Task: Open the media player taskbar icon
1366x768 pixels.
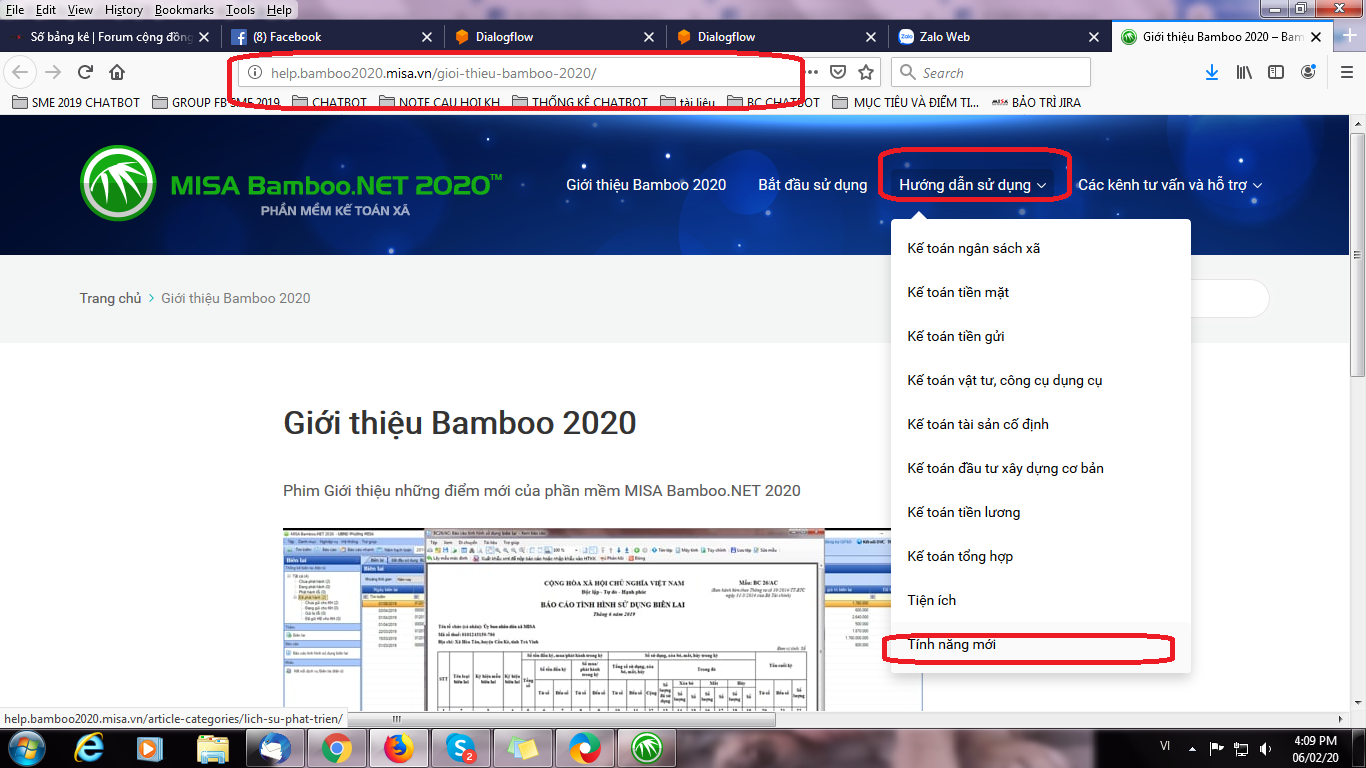Action: pos(150,747)
